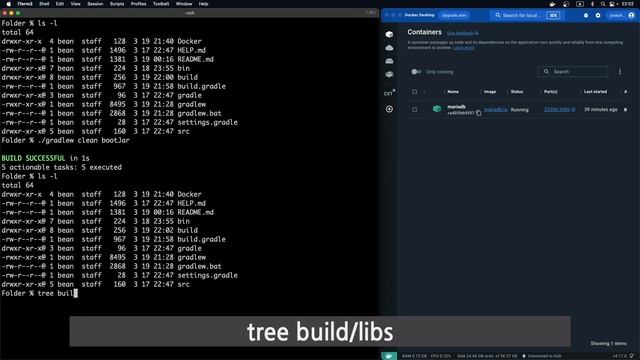The height and width of the screenshot is (360, 640).
Task: Click the containers Search field
Action: click(573, 72)
